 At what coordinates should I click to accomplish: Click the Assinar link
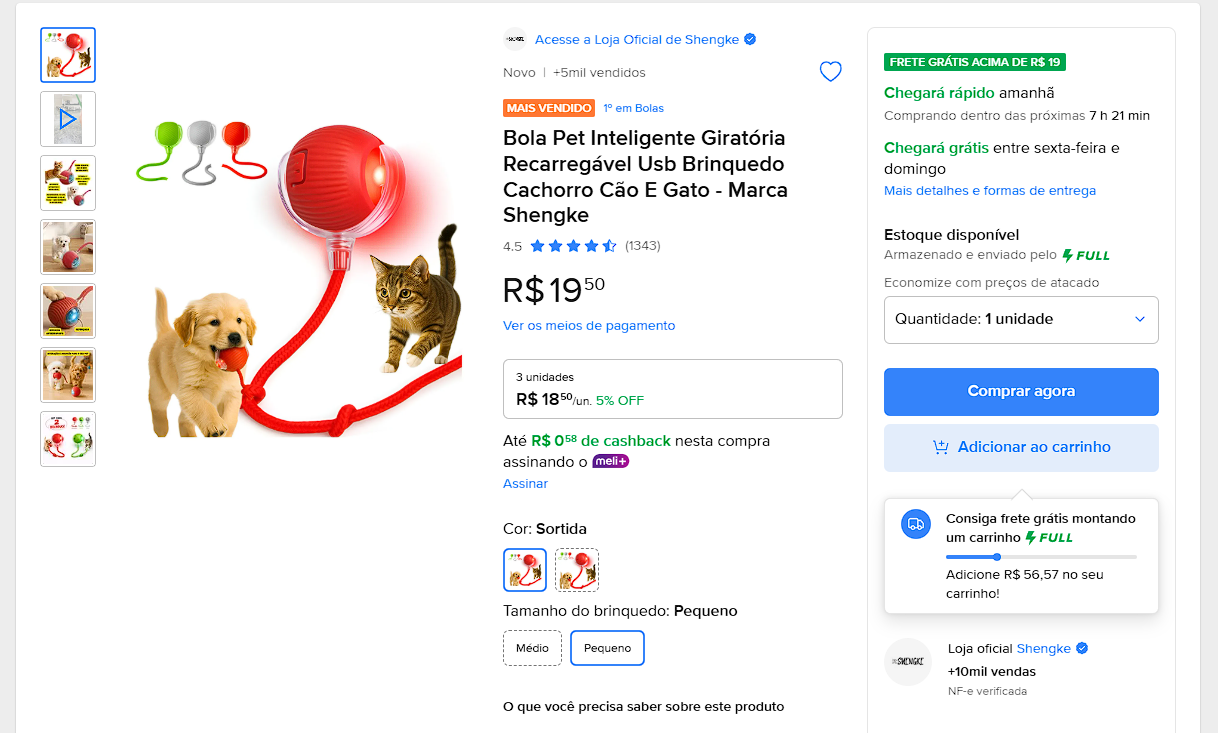[x=525, y=484]
